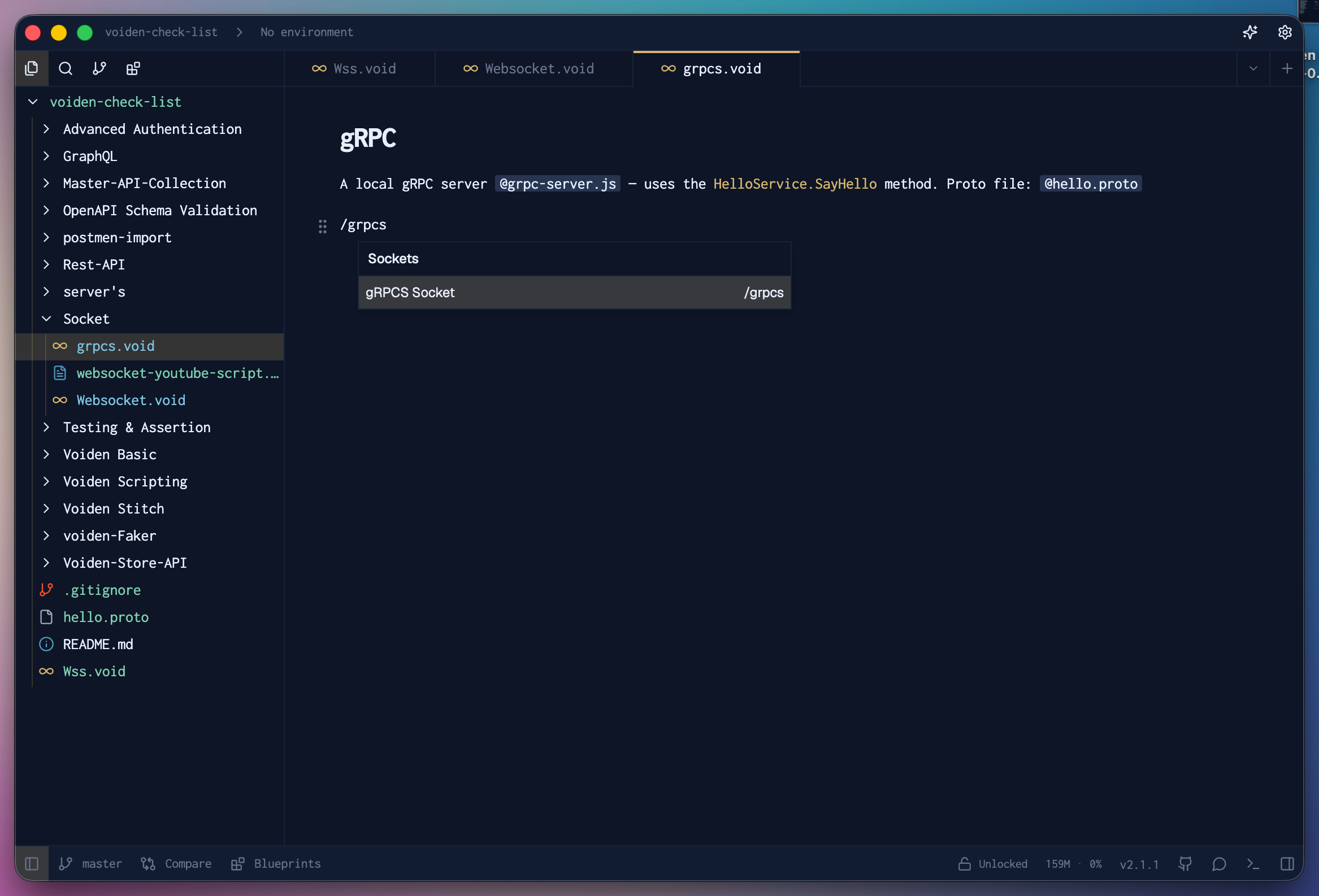This screenshot has height=896, width=1319.
Task: Click the plus icon to add new tab
Action: coord(1287,69)
